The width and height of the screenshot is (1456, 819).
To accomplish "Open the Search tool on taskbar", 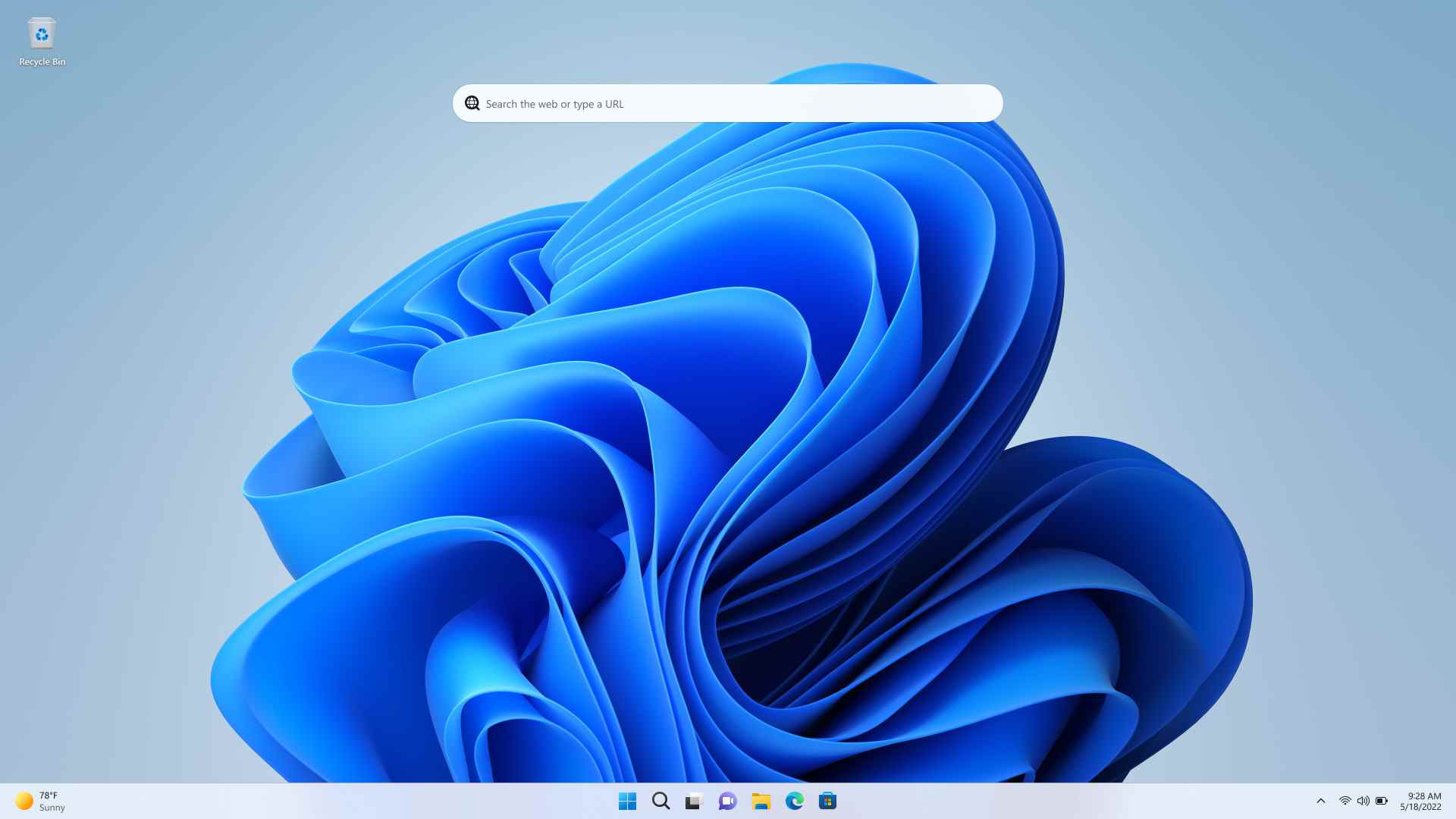I will (660, 800).
